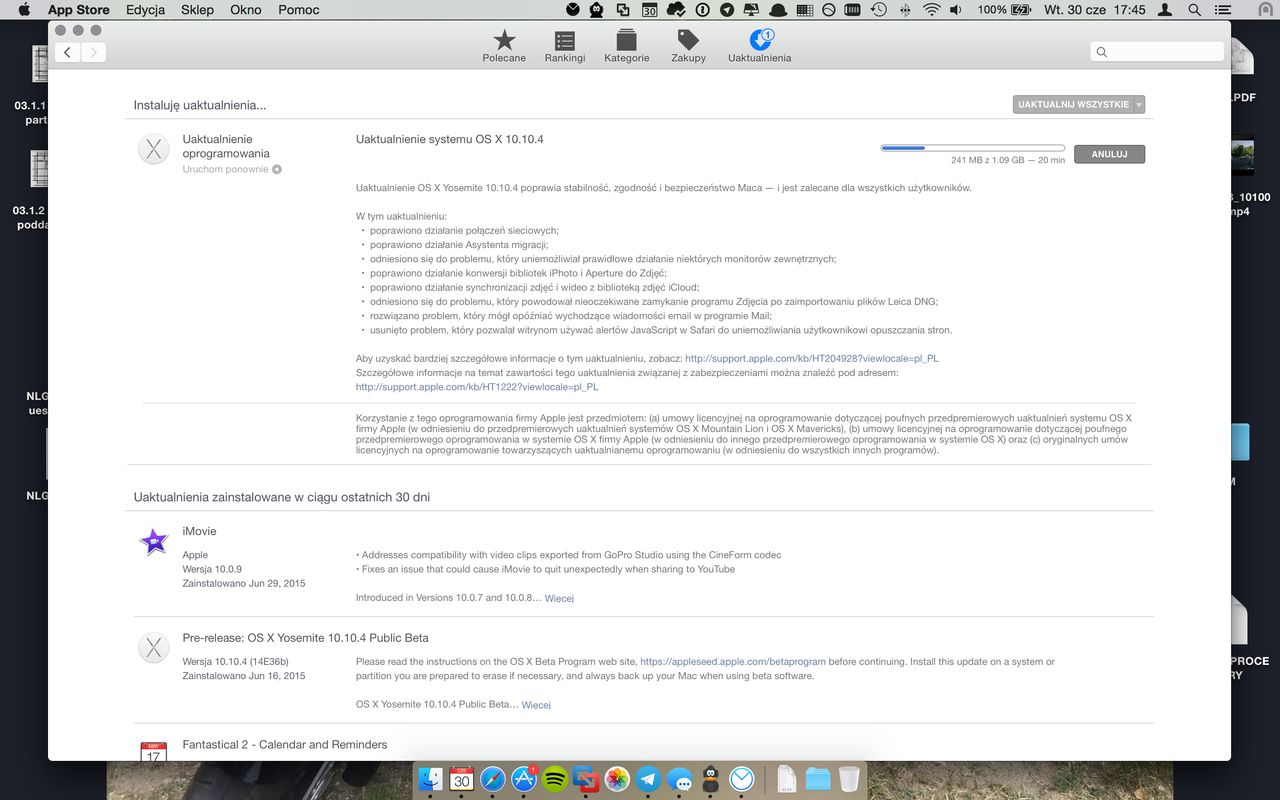The height and width of the screenshot is (800, 1280).
Task: Click the iMovie app icon
Action: pyautogui.click(x=154, y=542)
